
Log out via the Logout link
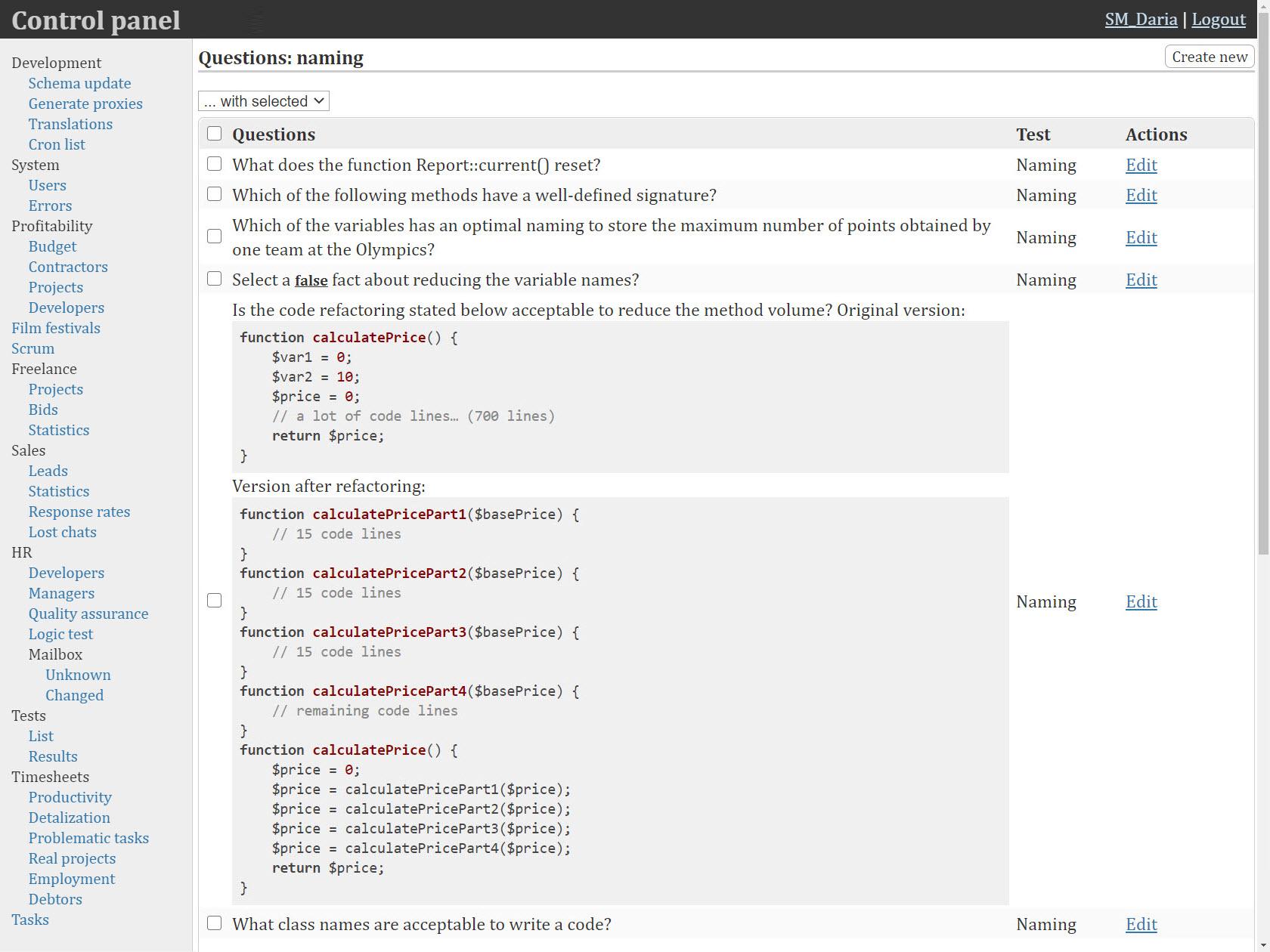[1218, 20]
